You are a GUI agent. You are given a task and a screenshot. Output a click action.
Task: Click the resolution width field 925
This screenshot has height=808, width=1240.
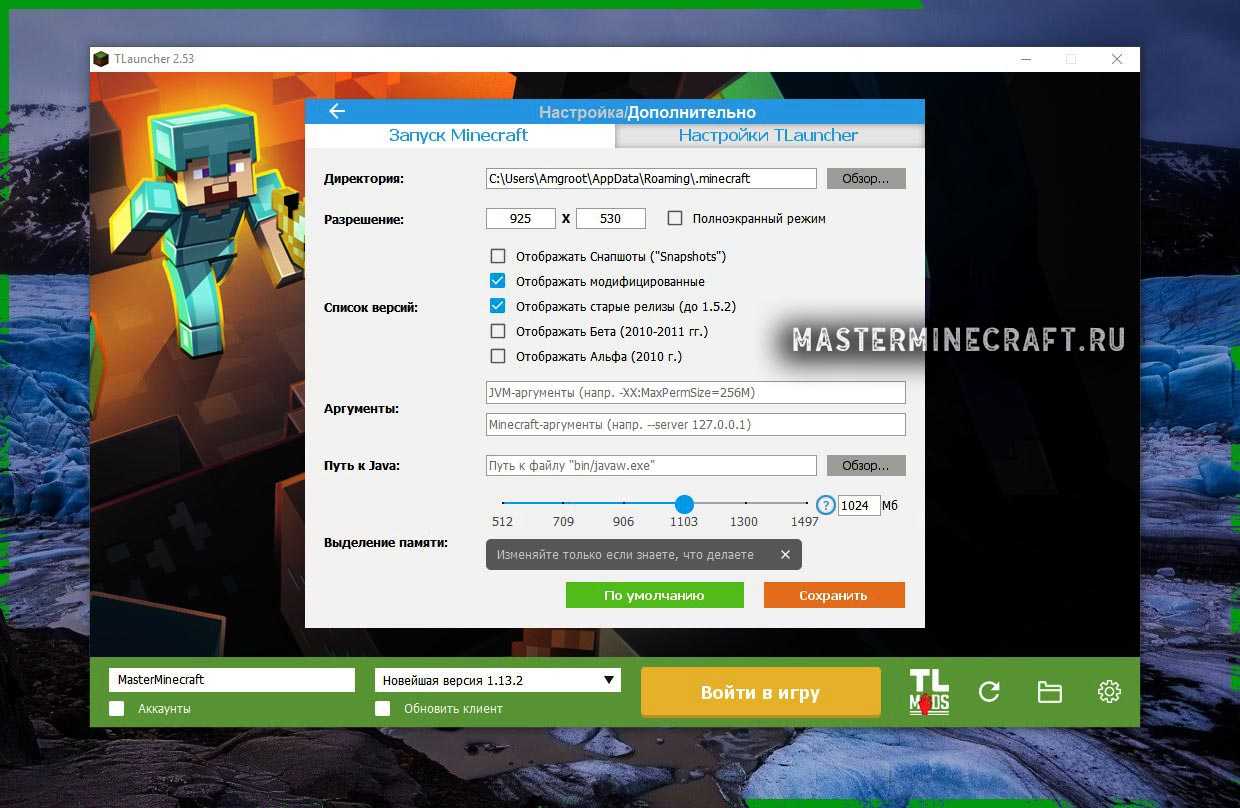pyautogui.click(x=521, y=218)
